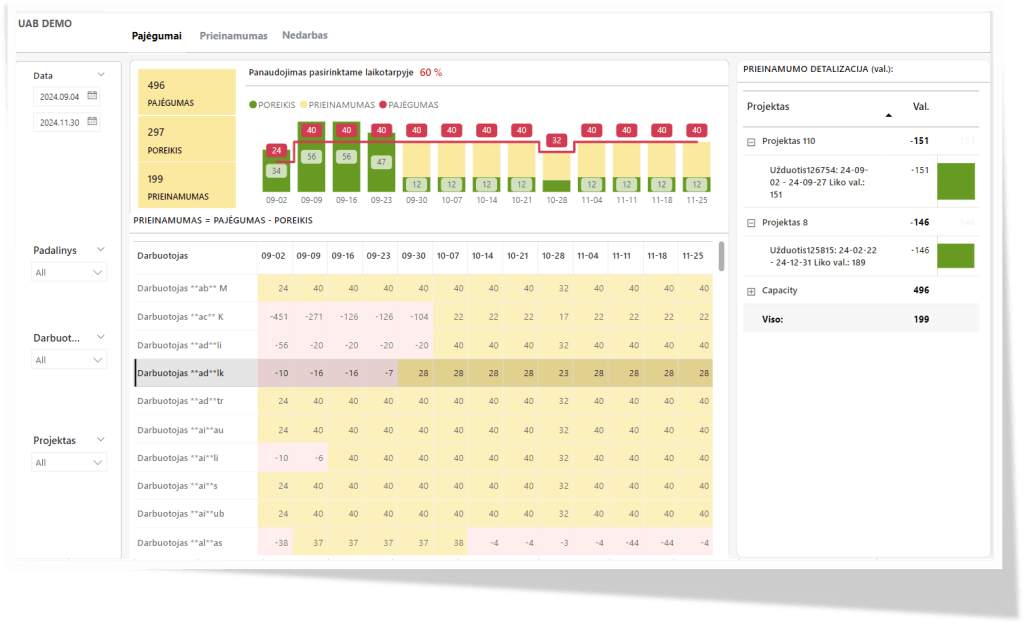Open calendar picker for end date 2024.11.30
The height and width of the screenshot is (624, 1024).
click(92, 122)
